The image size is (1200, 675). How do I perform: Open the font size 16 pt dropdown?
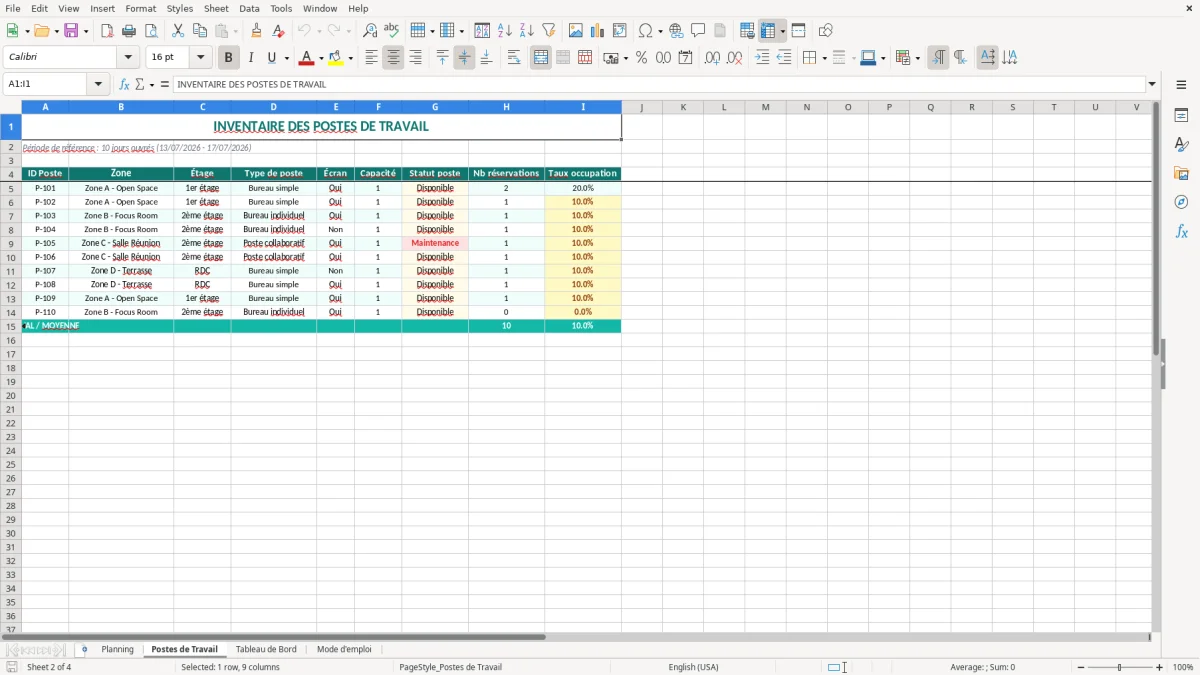(x=200, y=58)
